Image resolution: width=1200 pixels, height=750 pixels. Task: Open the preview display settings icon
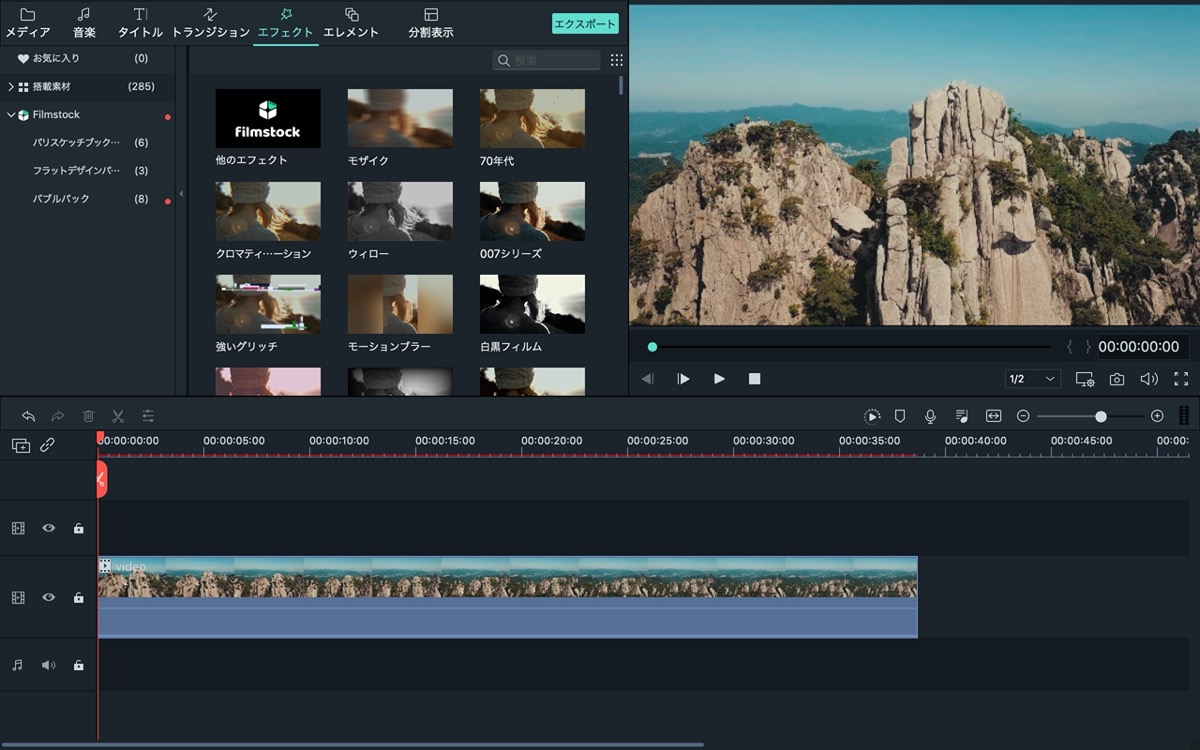click(1085, 379)
